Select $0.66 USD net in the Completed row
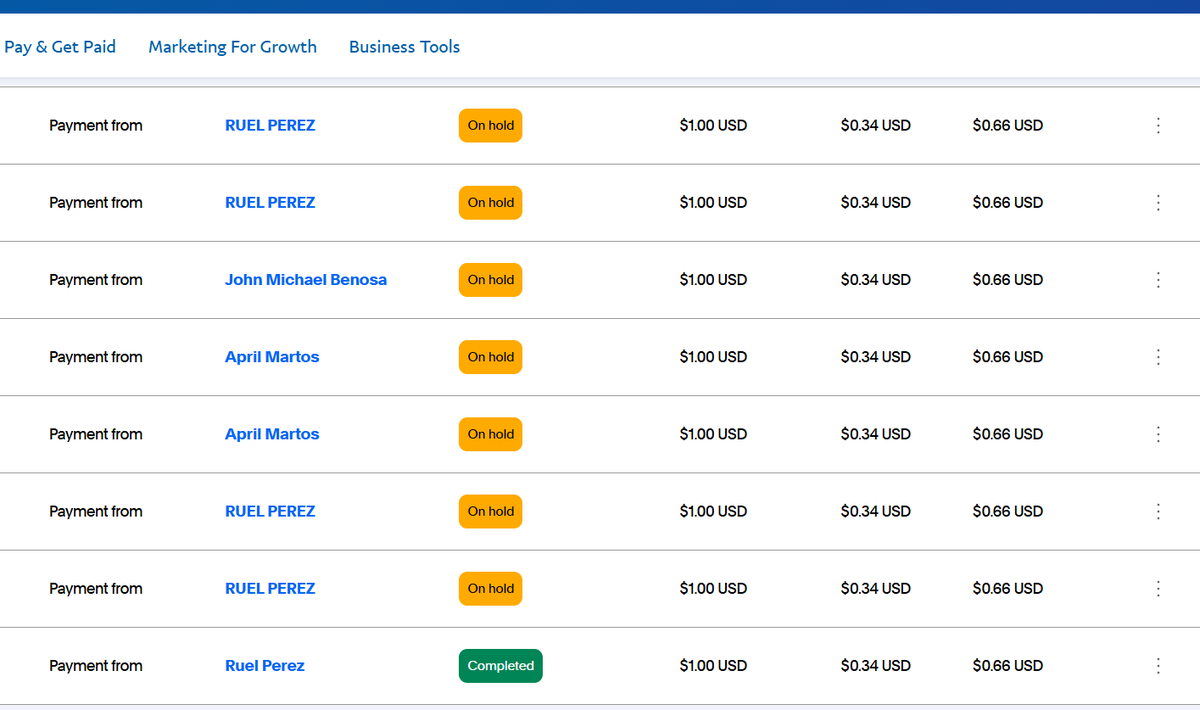 click(x=1008, y=666)
